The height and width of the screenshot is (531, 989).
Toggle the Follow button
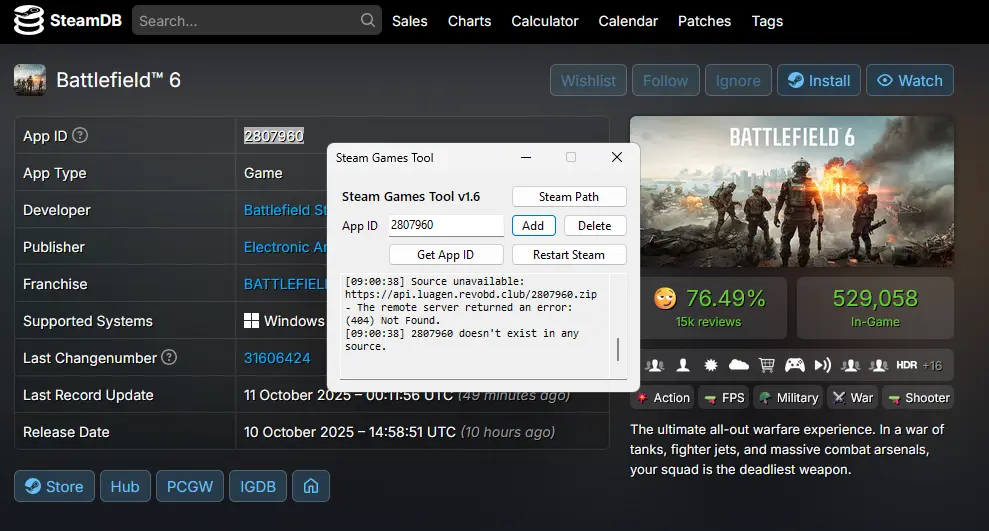point(665,80)
